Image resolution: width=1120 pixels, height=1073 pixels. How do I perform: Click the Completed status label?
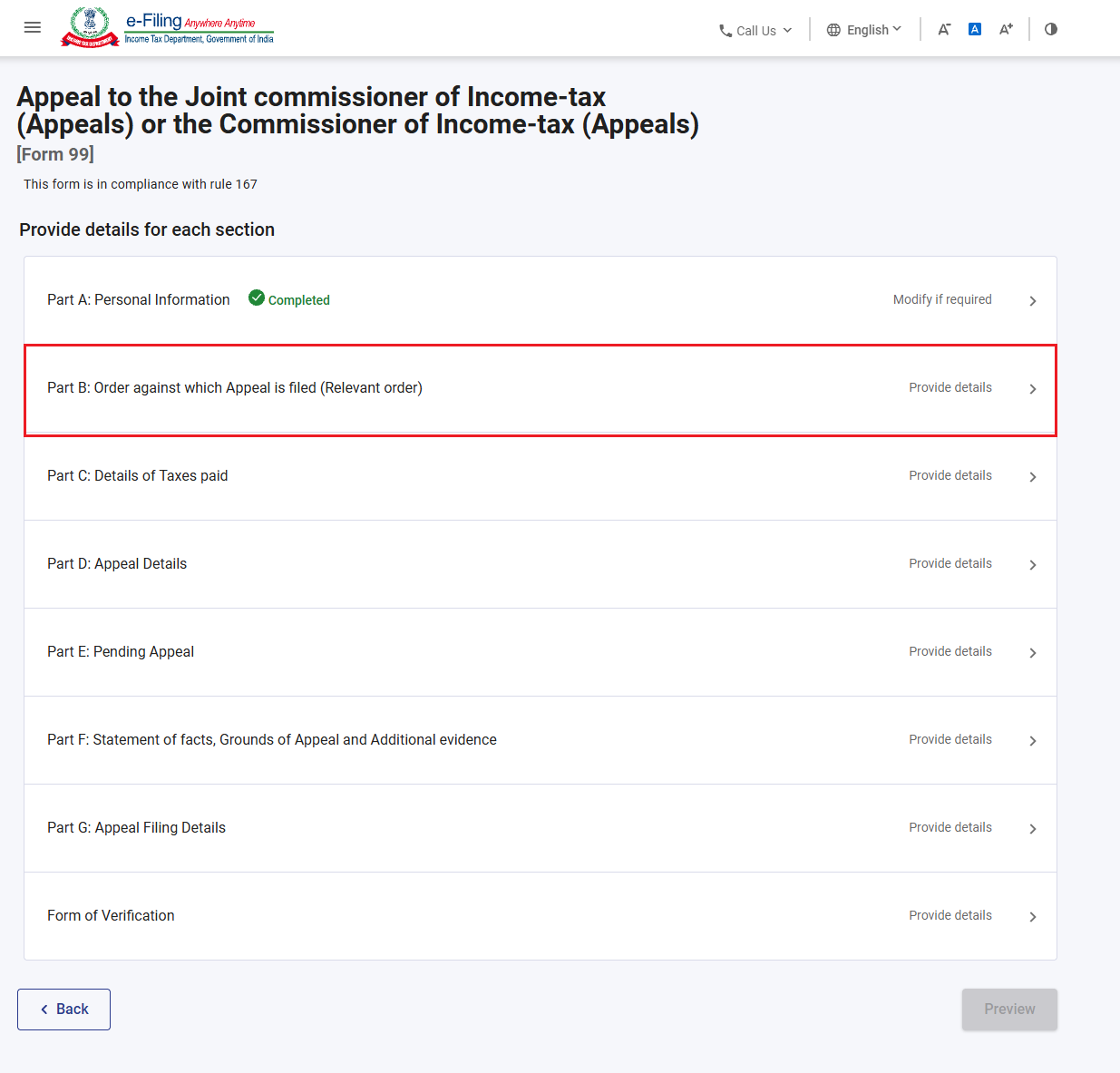tap(299, 300)
